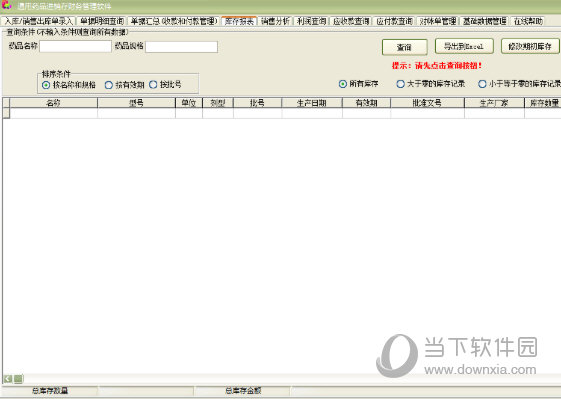Click the 单位 column header
Viewport: 561px width, 399px height.
click(x=189, y=103)
